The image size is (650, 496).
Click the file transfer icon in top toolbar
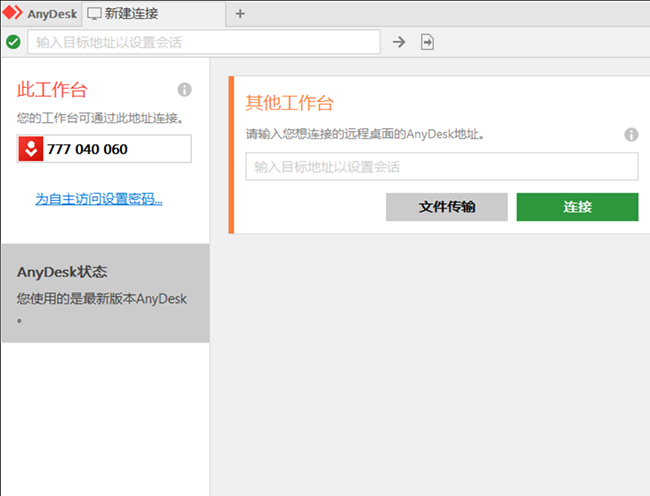click(x=428, y=42)
